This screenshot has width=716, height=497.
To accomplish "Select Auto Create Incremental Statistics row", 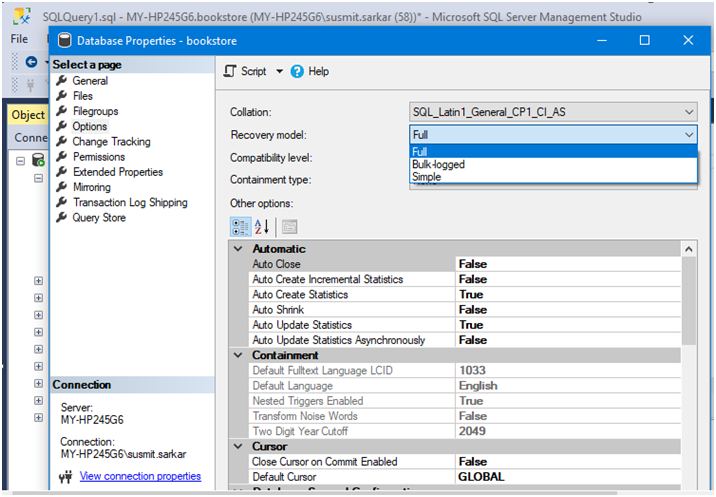I will coord(464,279).
